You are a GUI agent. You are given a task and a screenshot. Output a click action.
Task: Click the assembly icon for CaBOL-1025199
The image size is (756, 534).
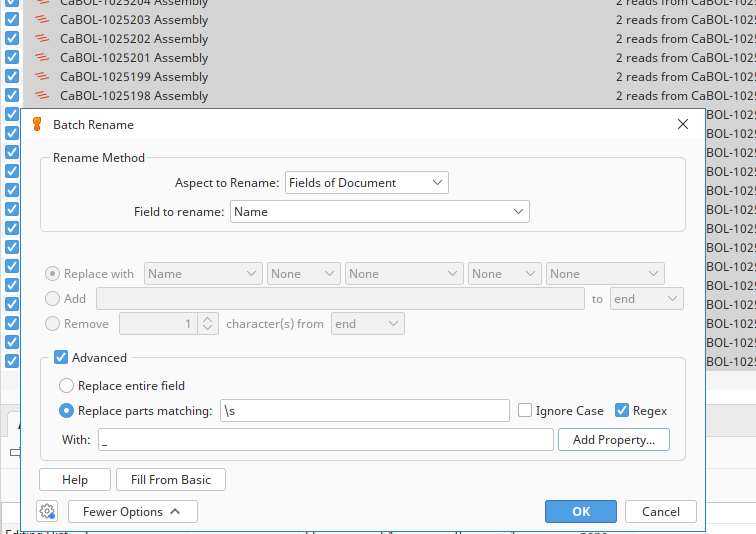pyautogui.click(x=42, y=77)
